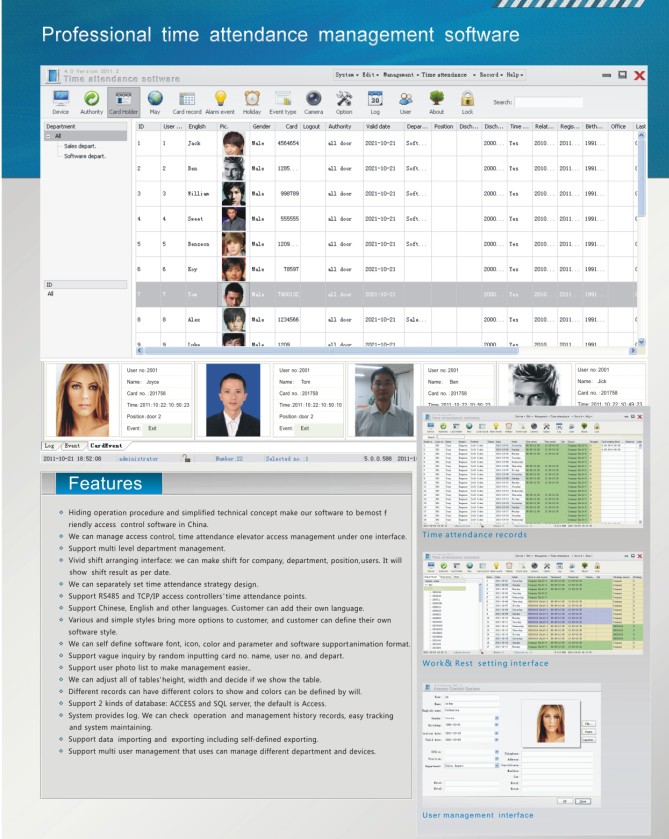669x839 pixels.
Task: Click the Authority toolbar icon
Action: [91, 102]
